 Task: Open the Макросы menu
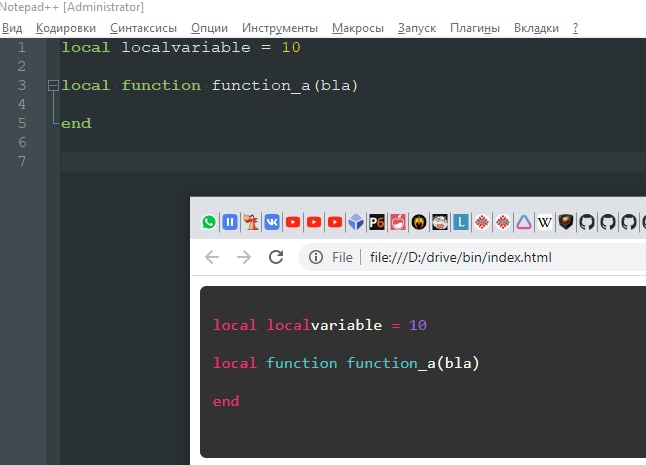click(358, 28)
